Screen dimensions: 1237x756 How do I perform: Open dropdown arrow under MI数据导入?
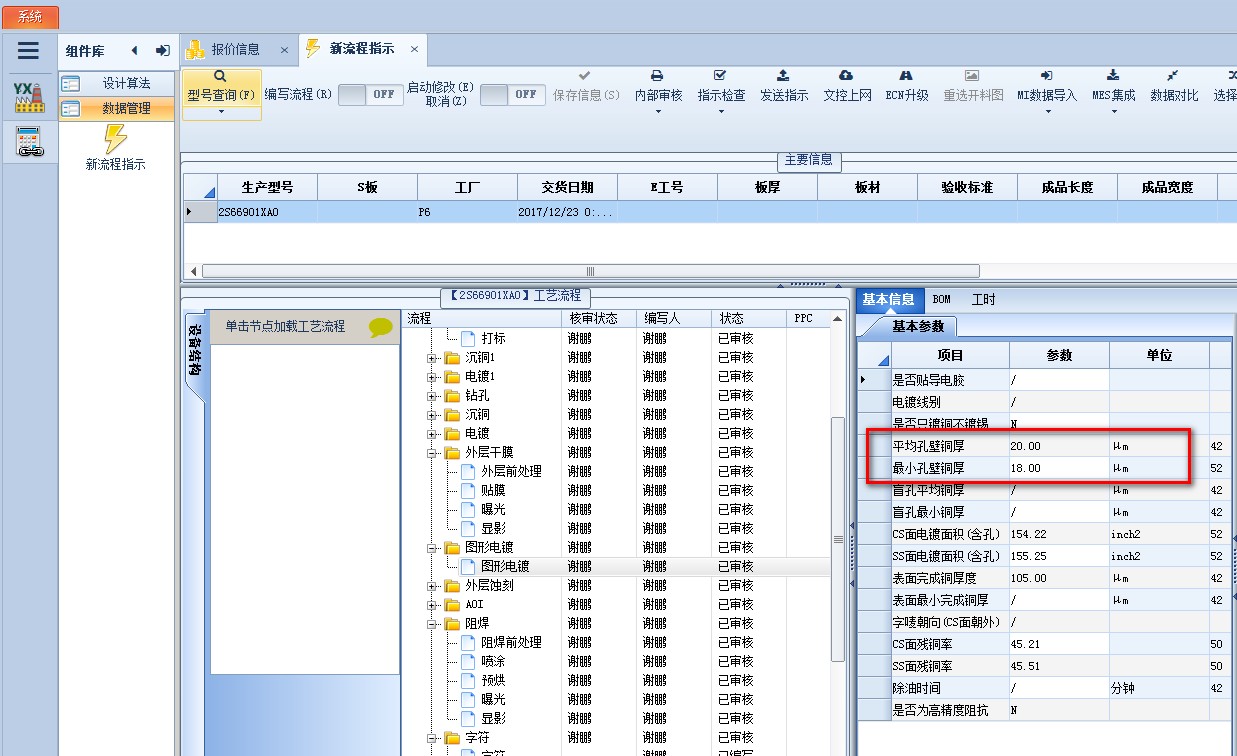coord(1047,111)
